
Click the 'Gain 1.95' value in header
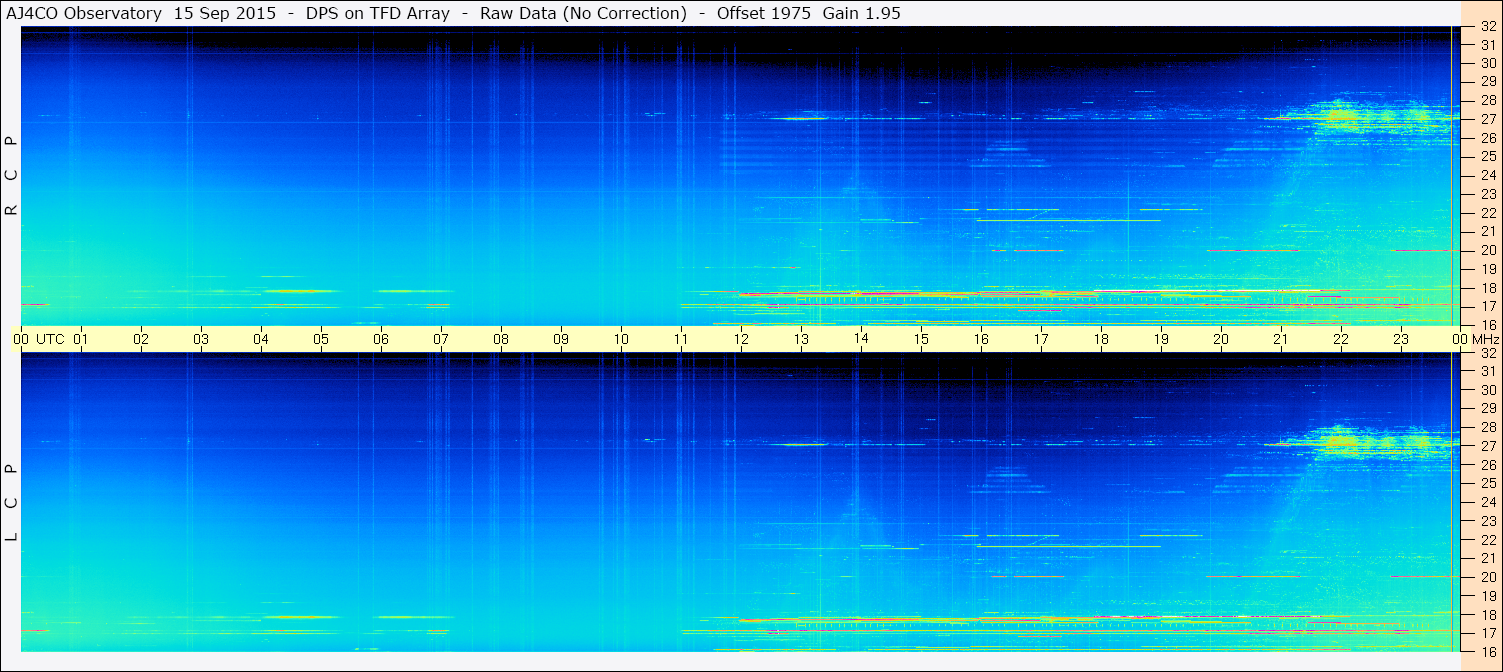[x=861, y=13]
